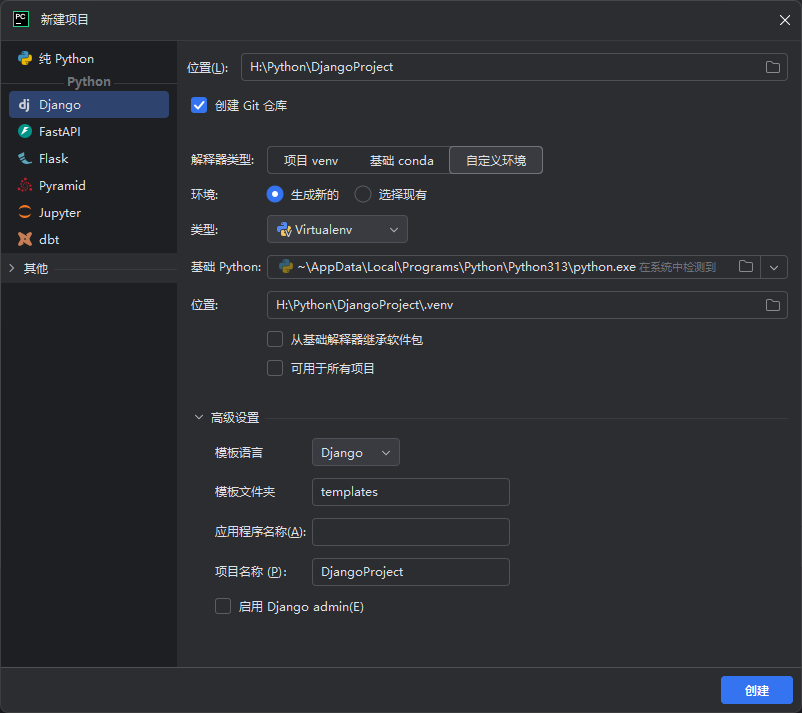802x713 pixels.
Task: Click the Flask sidebar icon
Action: (25, 159)
